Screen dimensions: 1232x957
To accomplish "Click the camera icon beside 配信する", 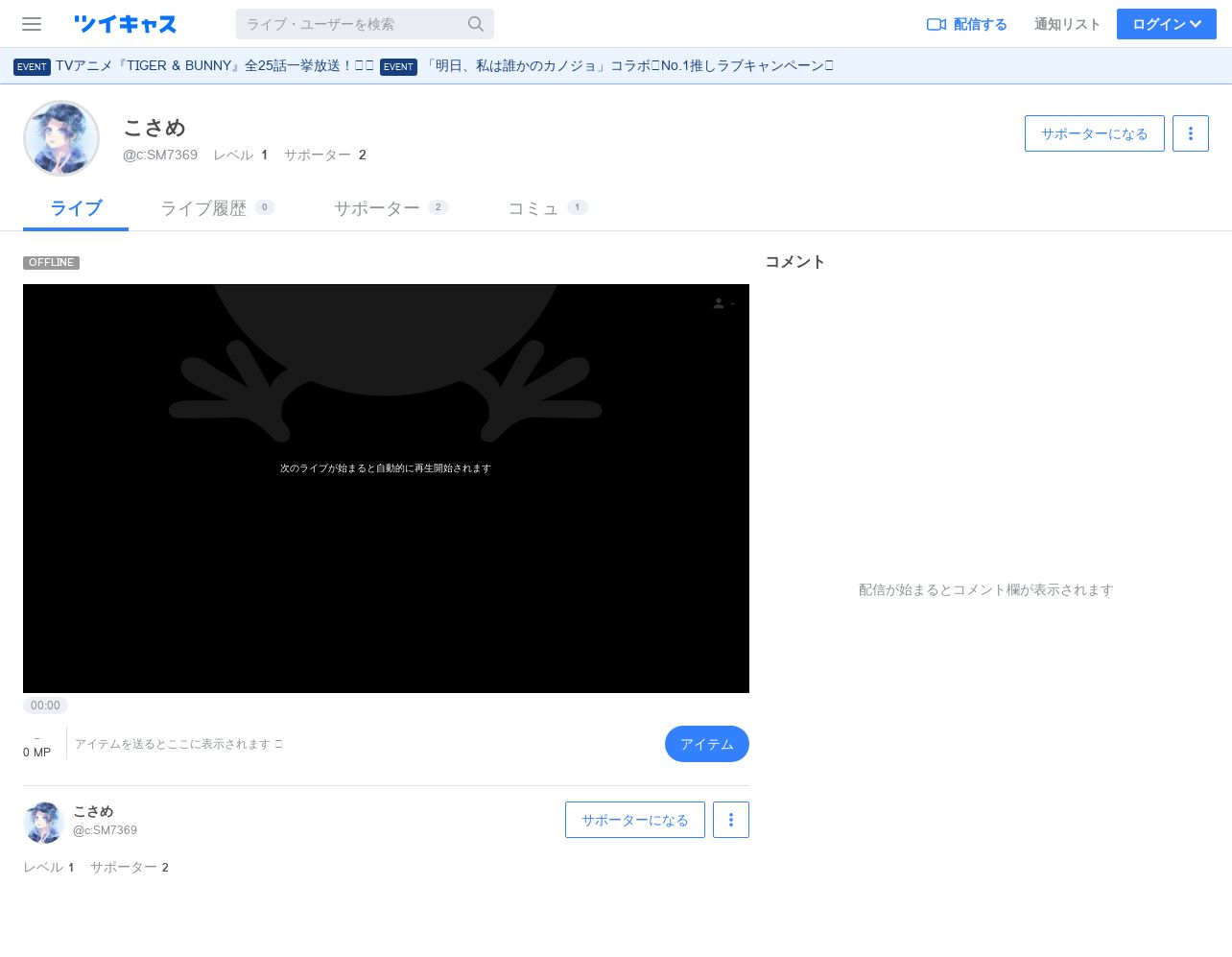I will click(x=936, y=24).
